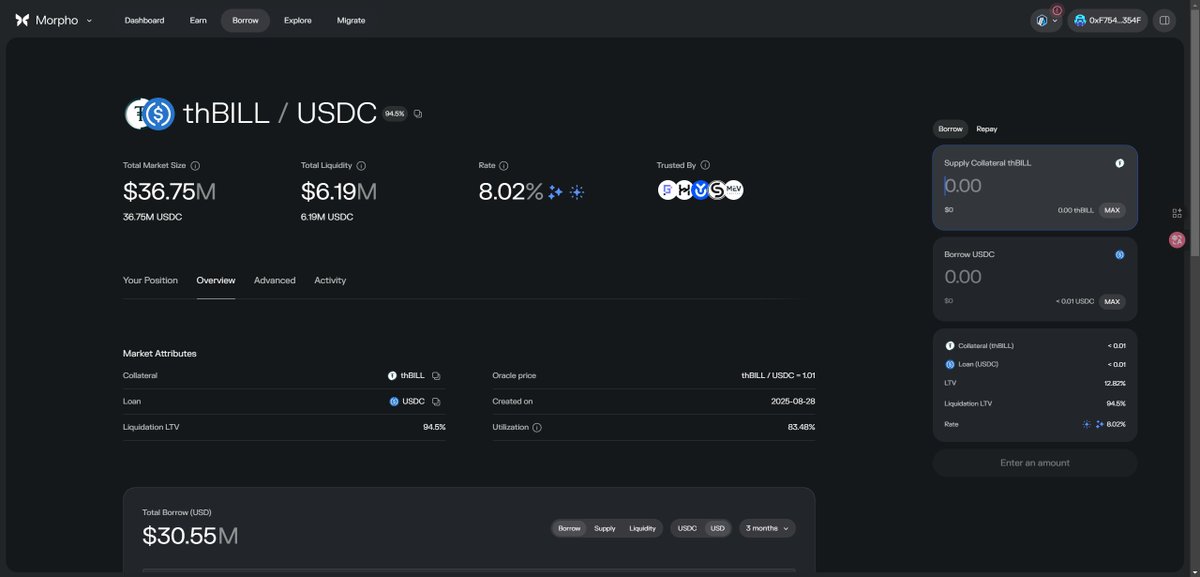Focus the Borrow USDC amount field
1200x577 pixels.
[x=1010, y=277]
